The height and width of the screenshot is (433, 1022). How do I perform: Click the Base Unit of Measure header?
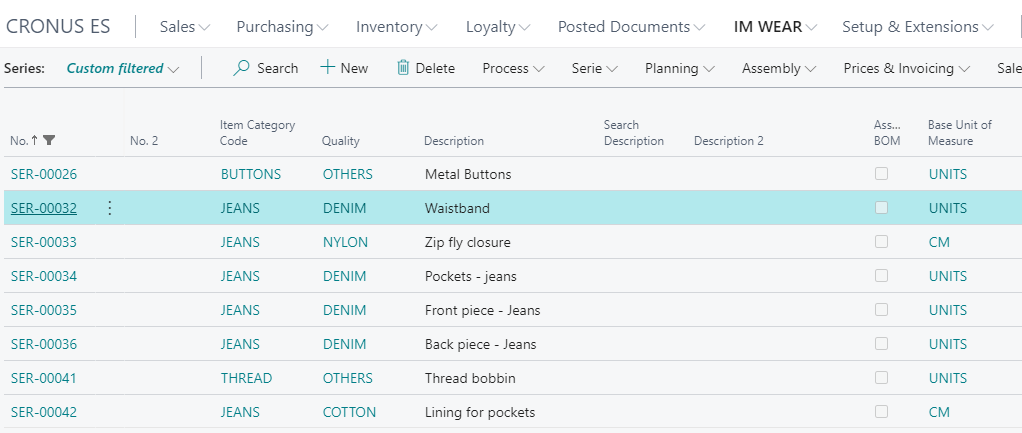tap(959, 132)
